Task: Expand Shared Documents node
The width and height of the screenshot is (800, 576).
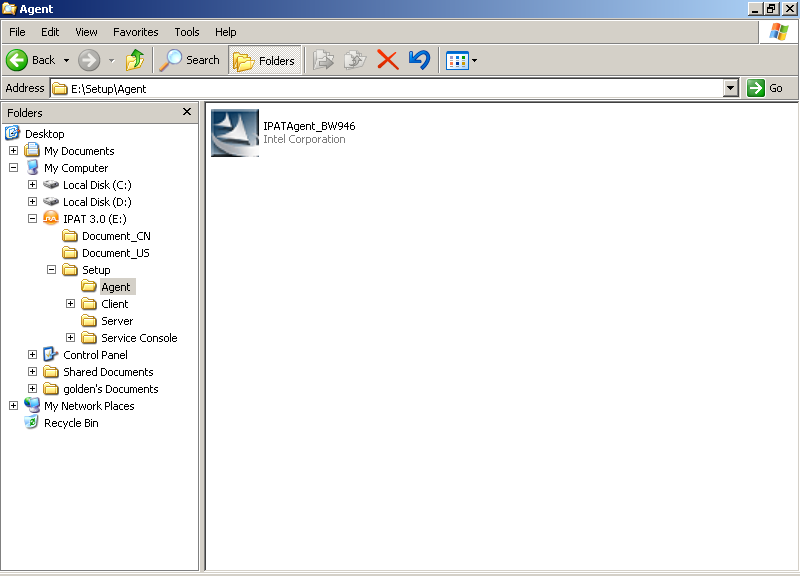Action: [x=32, y=371]
